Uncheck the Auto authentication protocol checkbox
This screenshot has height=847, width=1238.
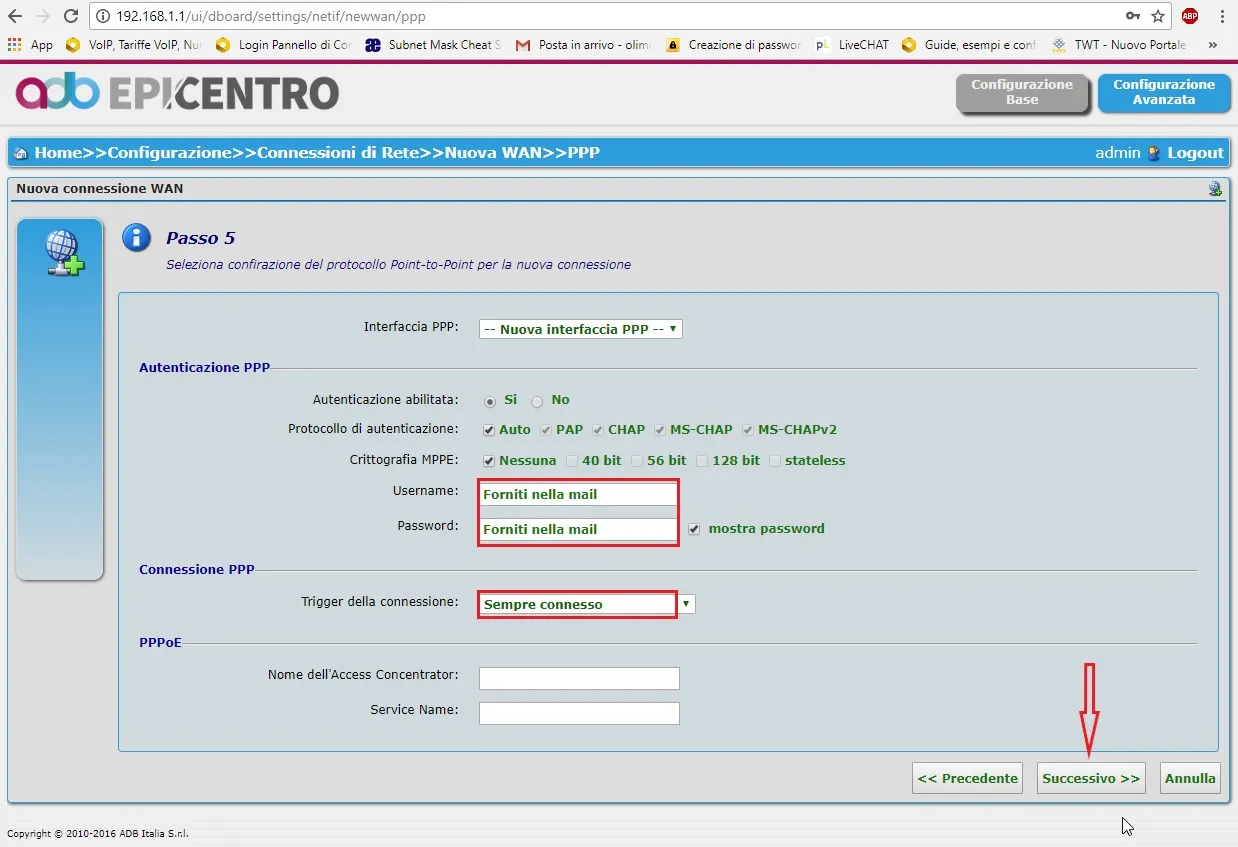click(489, 430)
